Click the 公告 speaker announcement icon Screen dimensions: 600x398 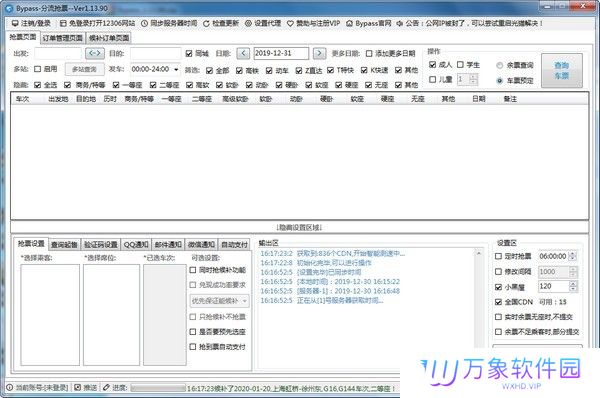point(399,23)
